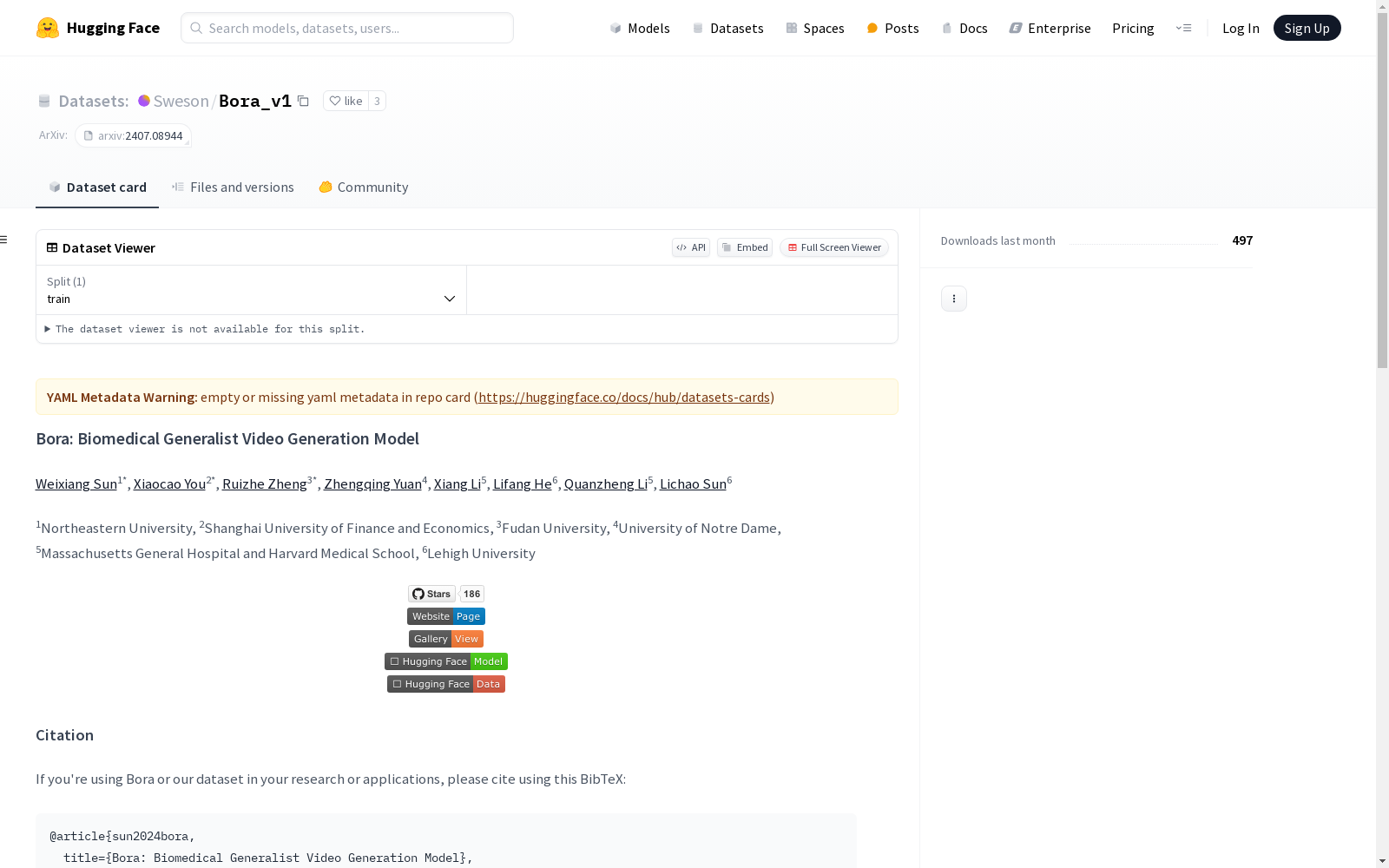Open the Website Page badge
Image resolution: width=1389 pixels, height=868 pixels.
(446, 616)
